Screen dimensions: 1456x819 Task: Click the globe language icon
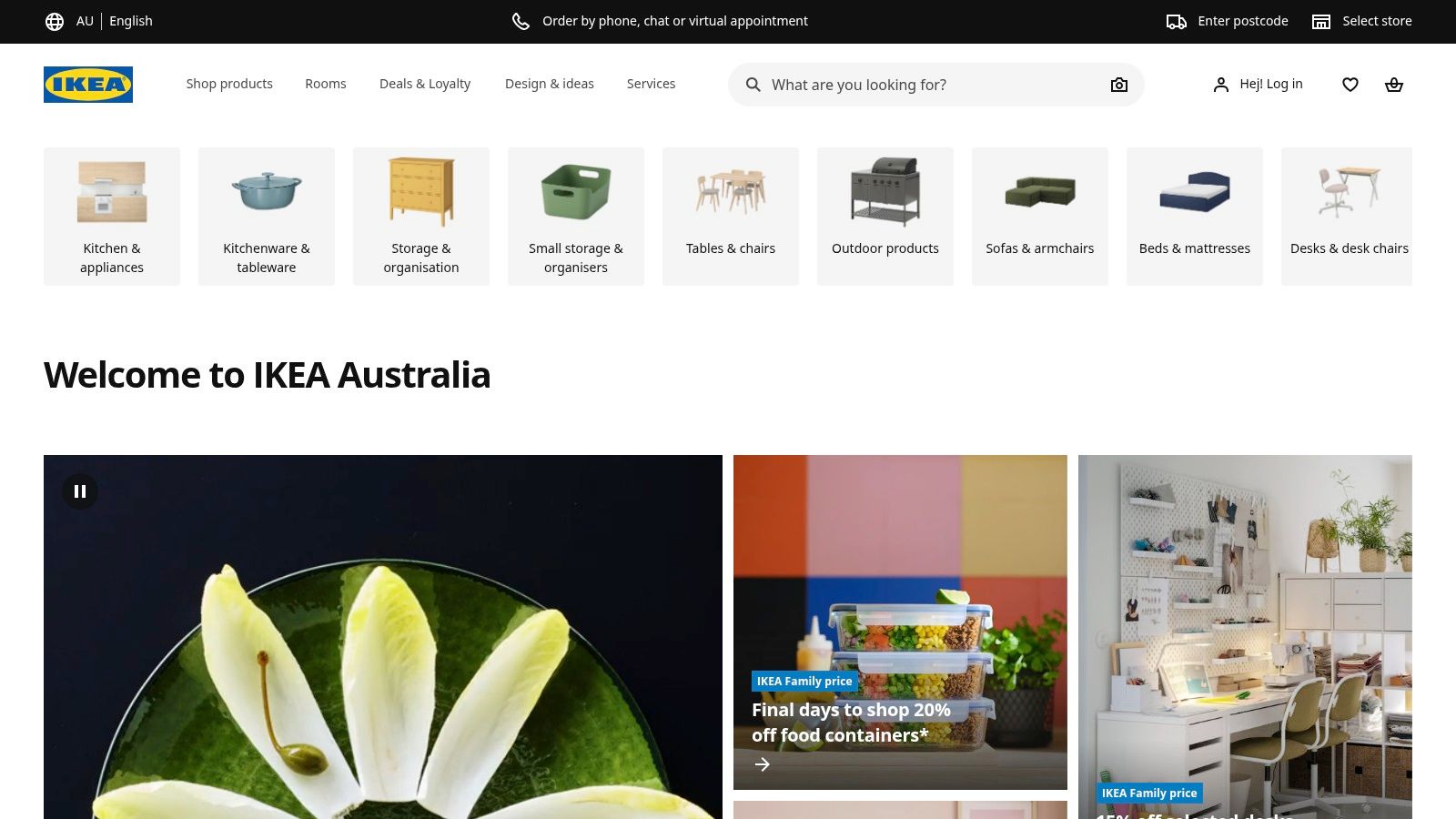[x=55, y=21]
